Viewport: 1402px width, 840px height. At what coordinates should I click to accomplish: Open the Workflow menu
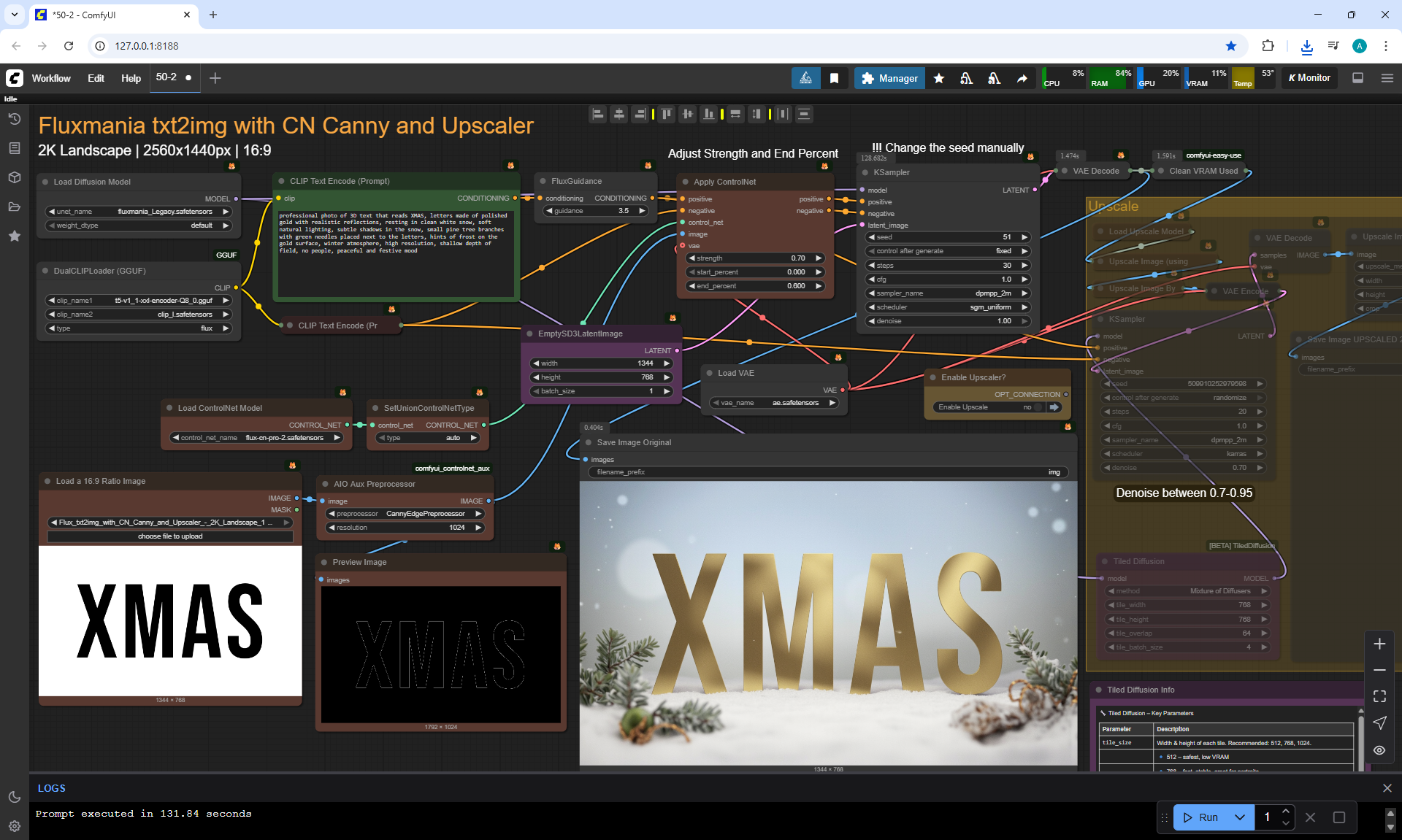(x=51, y=78)
